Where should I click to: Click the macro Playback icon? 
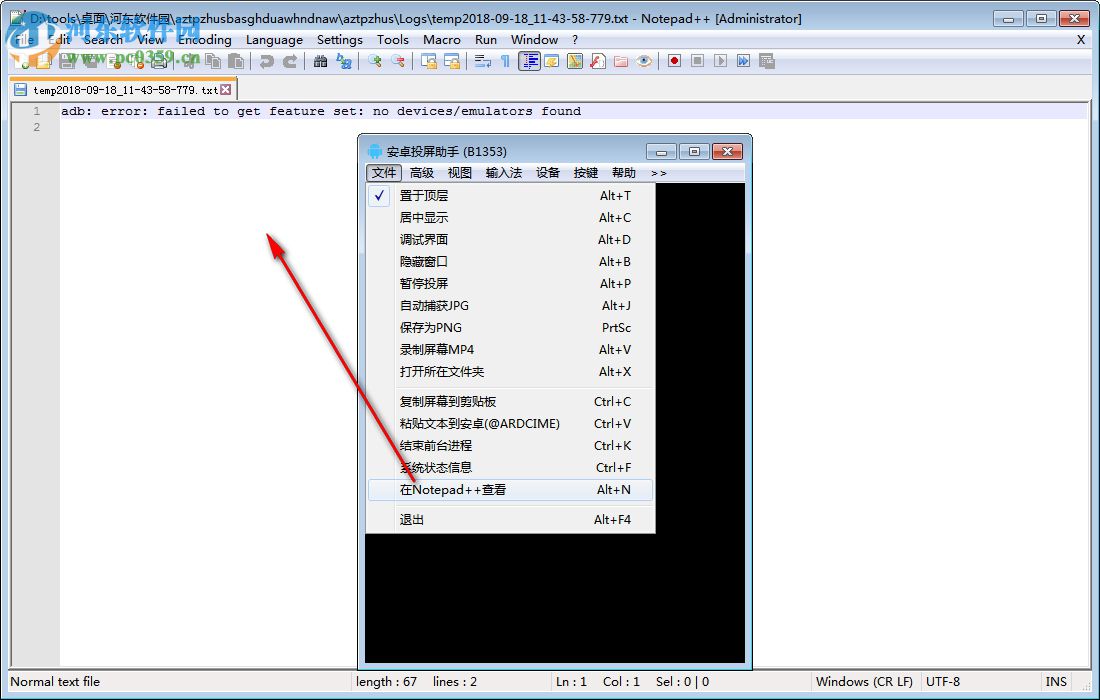[720, 61]
